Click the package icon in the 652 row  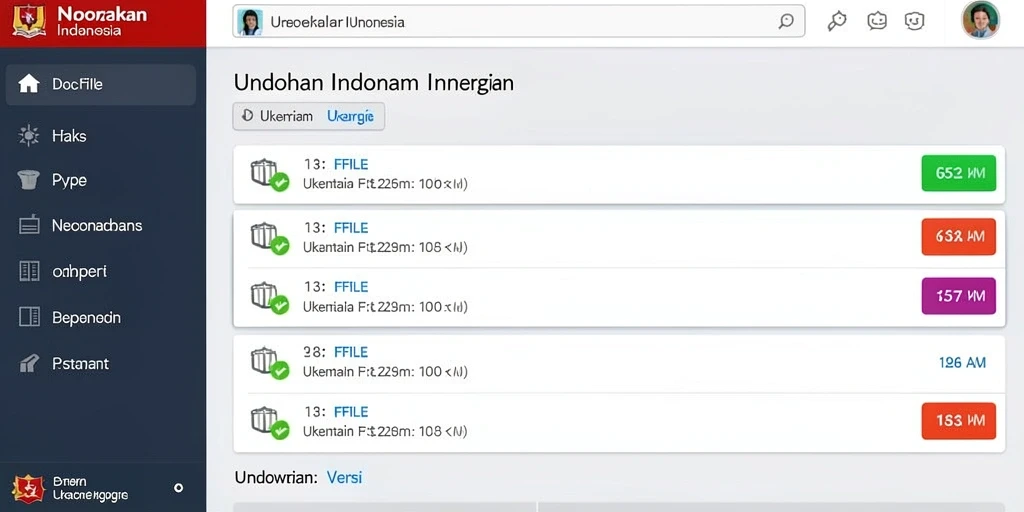269,175
